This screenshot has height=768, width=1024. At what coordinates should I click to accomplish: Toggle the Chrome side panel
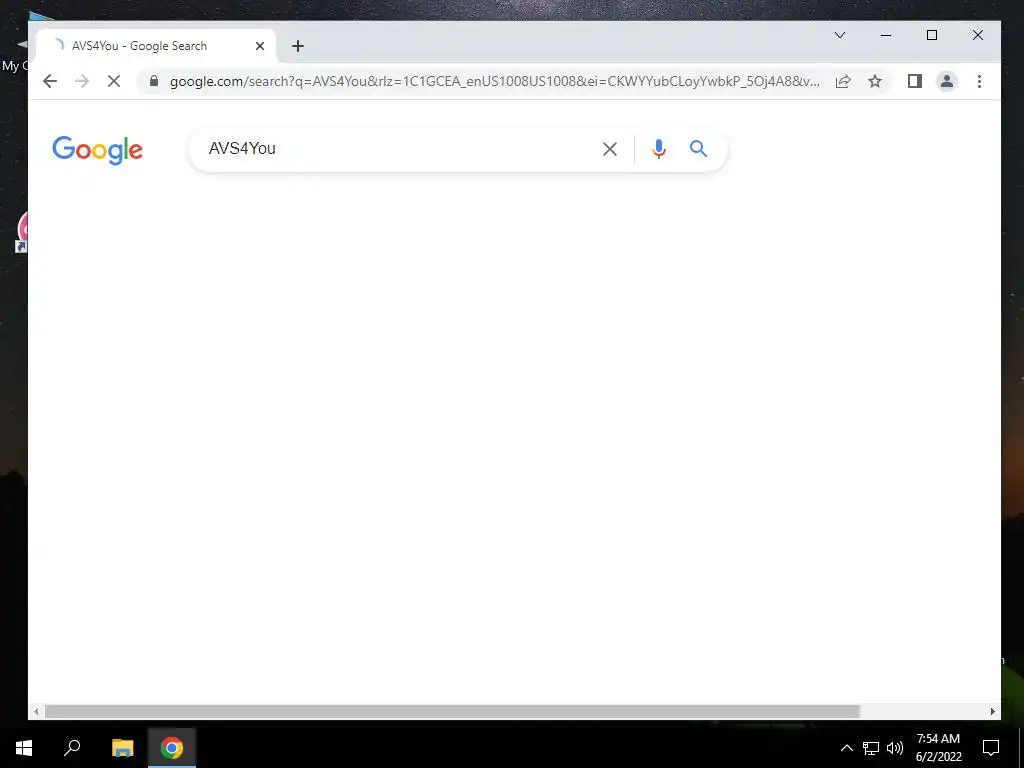click(x=914, y=81)
